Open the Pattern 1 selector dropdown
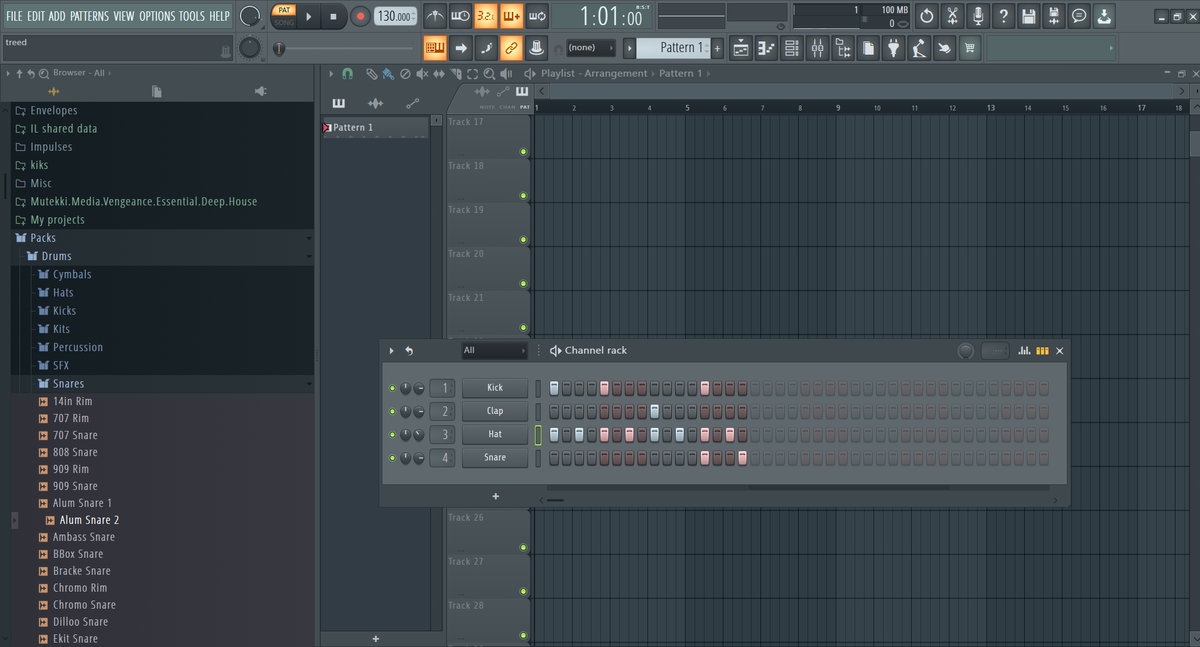 (x=672, y=47)
